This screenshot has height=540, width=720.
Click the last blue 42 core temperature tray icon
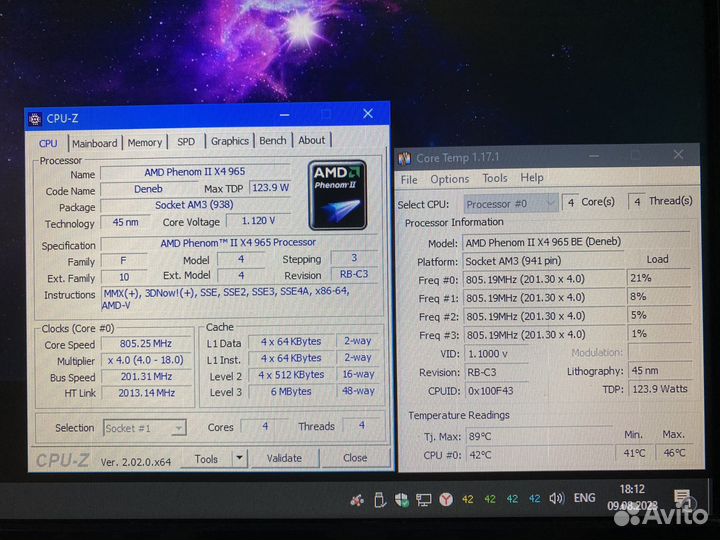coord(534,499)
